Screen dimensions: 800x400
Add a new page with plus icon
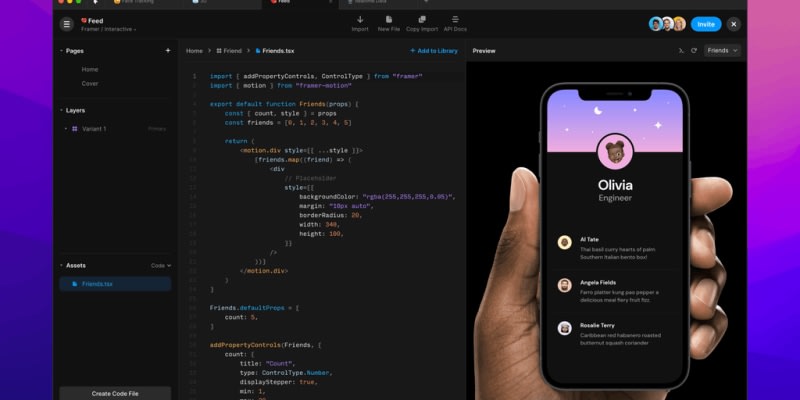(x=167, y=50)
